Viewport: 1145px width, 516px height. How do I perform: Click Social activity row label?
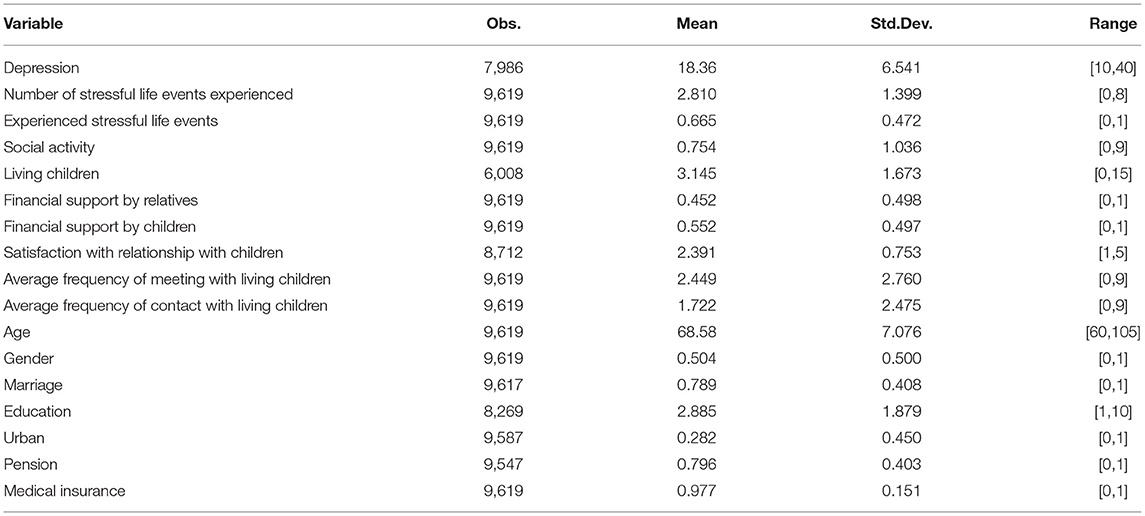point(49,147)
